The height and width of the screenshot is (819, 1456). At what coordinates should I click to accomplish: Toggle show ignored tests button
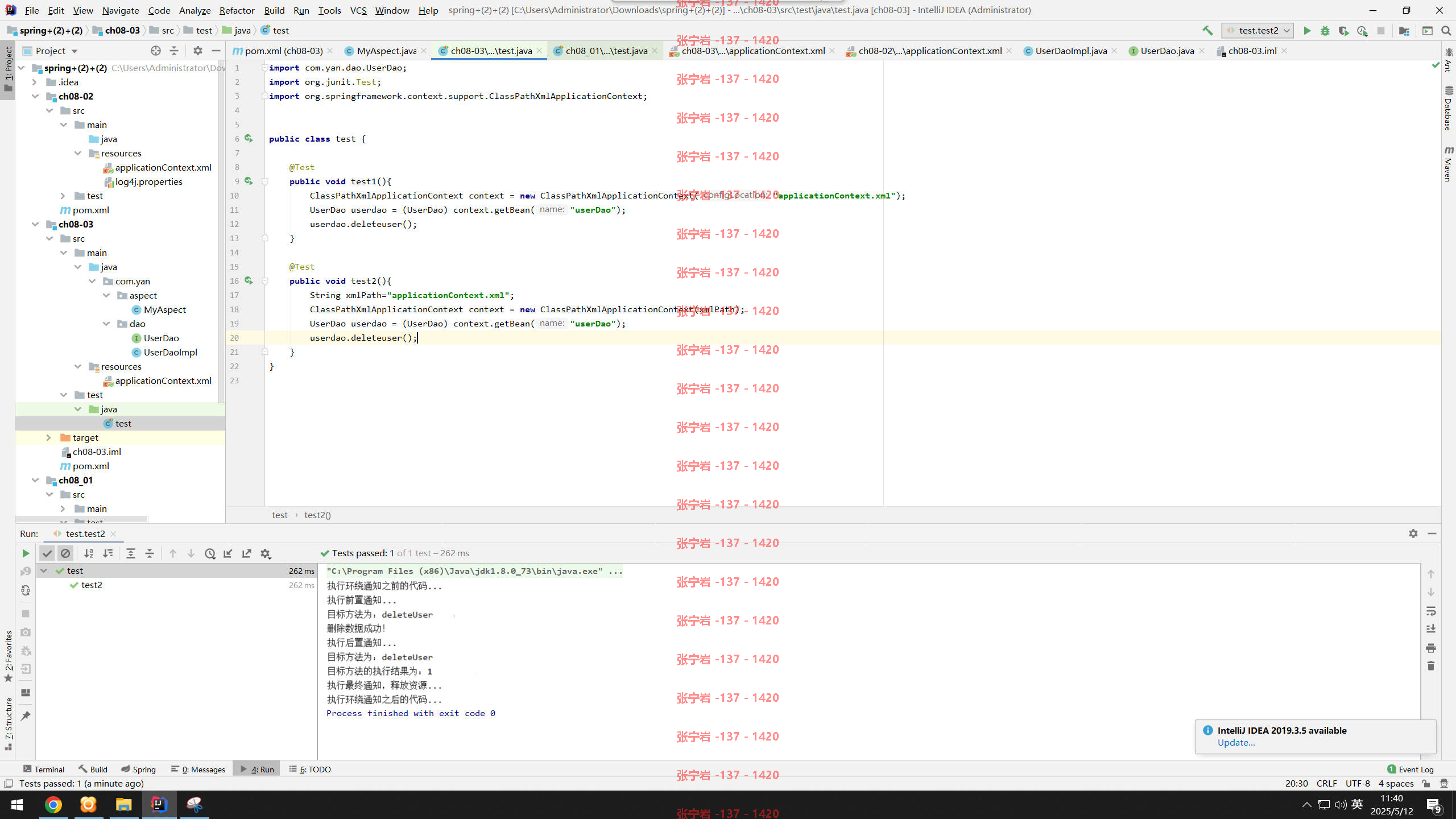(x=65, y=553)
